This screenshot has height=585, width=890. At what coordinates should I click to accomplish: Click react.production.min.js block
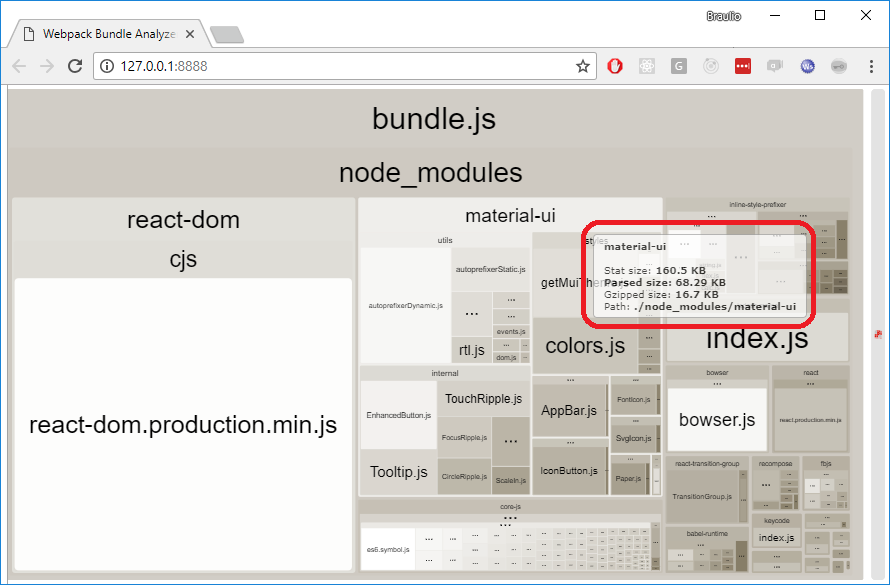tap(810, 420)
